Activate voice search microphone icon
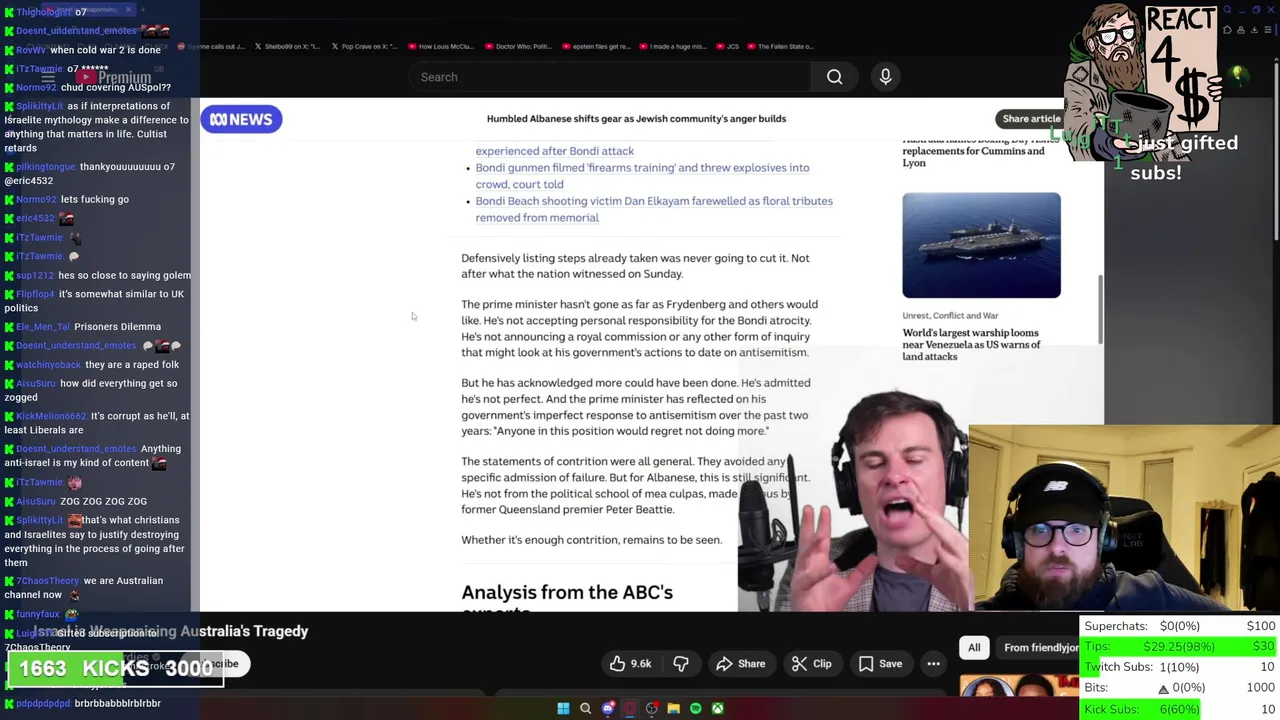Viewport: 1280px width, 720px height. [x=885, y=77]
